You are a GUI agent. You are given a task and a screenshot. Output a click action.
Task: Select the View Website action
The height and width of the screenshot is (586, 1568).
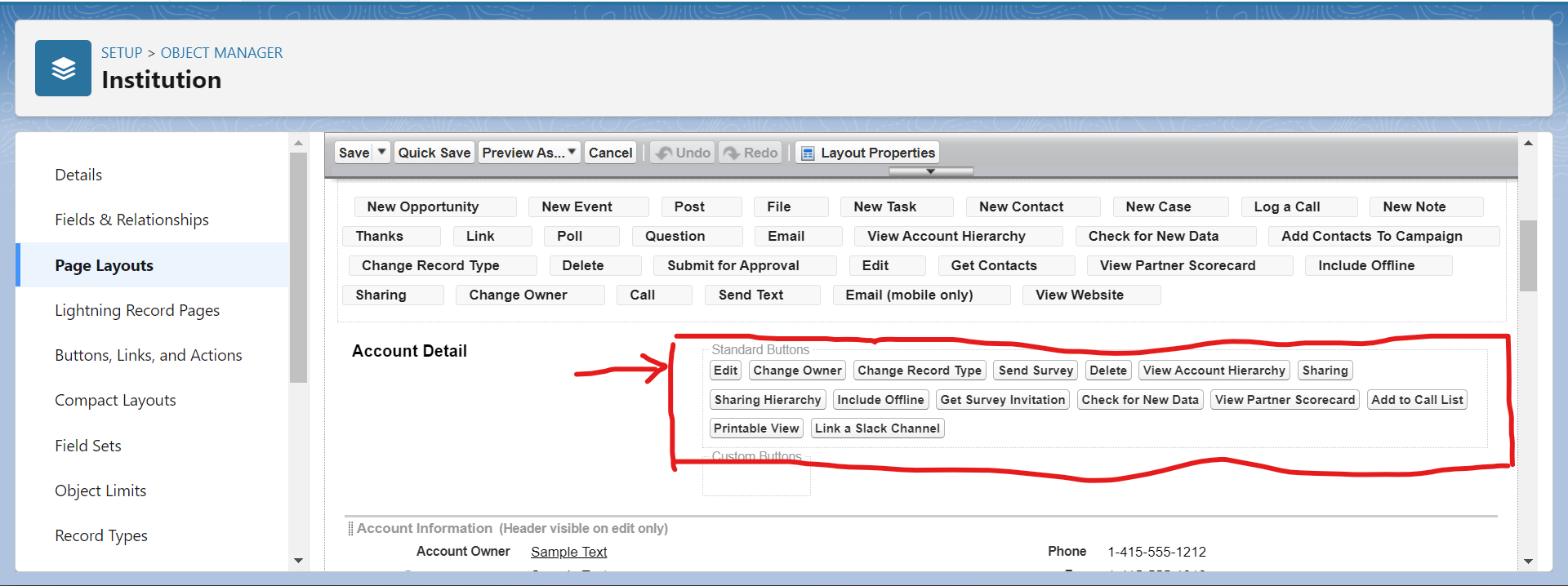(x=1091, y=295)
